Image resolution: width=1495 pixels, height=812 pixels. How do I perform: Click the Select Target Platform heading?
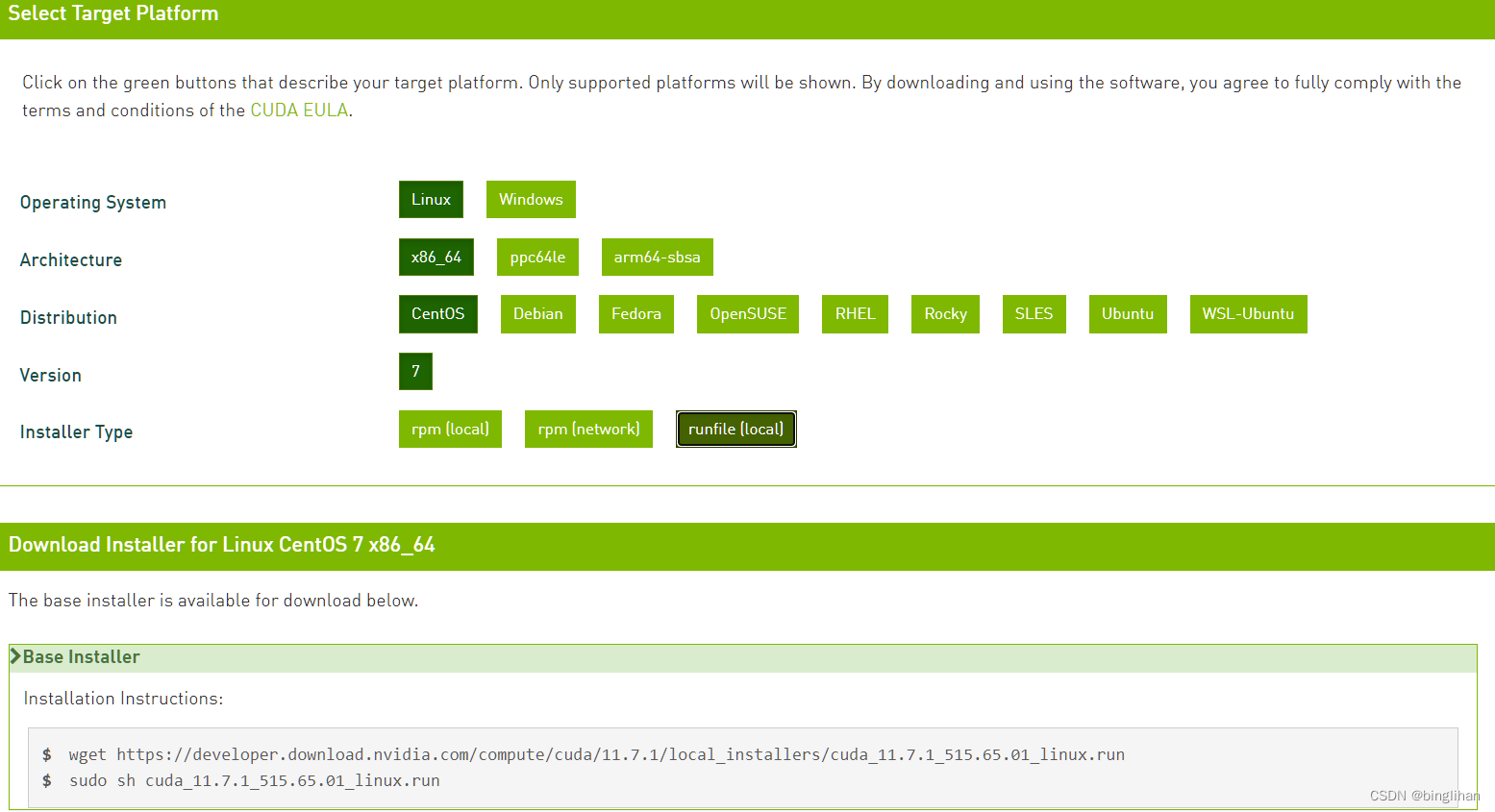click(113, 13)
